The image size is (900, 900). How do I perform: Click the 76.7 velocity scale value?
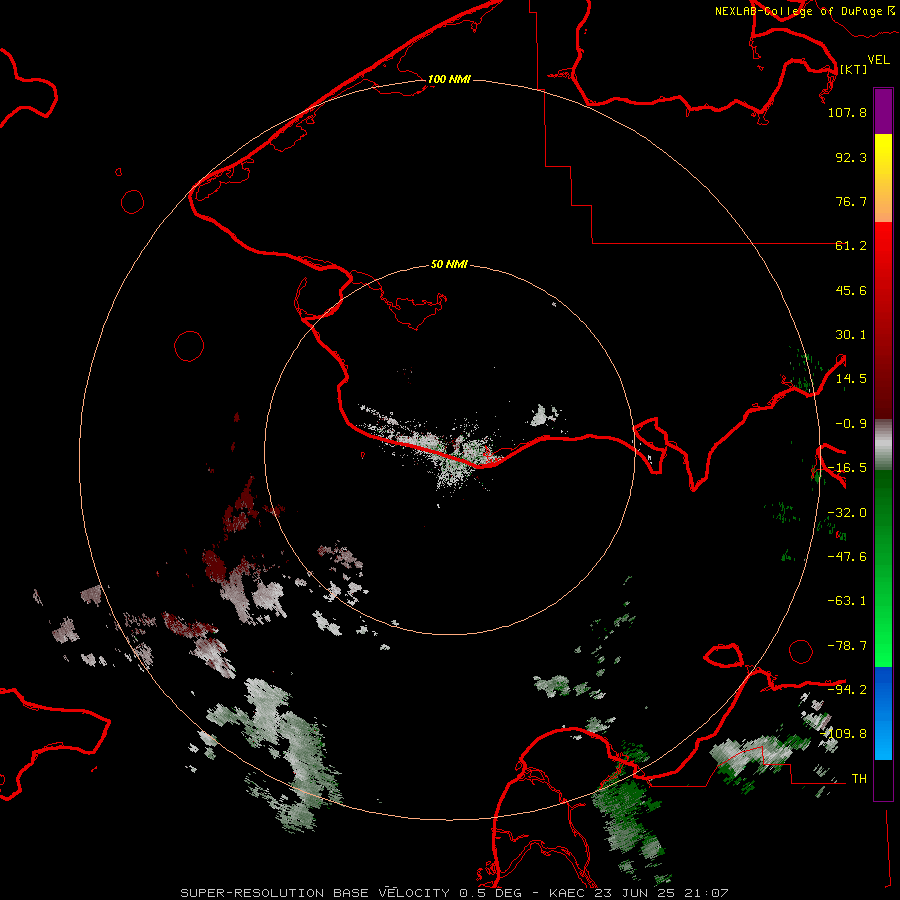851,201
